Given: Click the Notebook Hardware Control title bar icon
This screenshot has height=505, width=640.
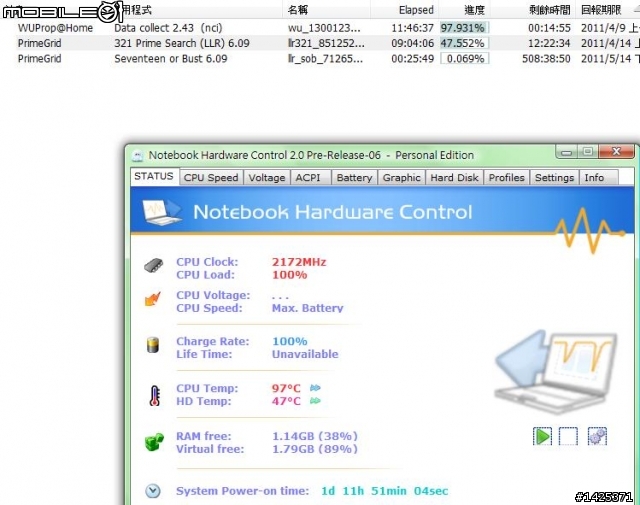Looking at the screenshot, I should 138,156.
